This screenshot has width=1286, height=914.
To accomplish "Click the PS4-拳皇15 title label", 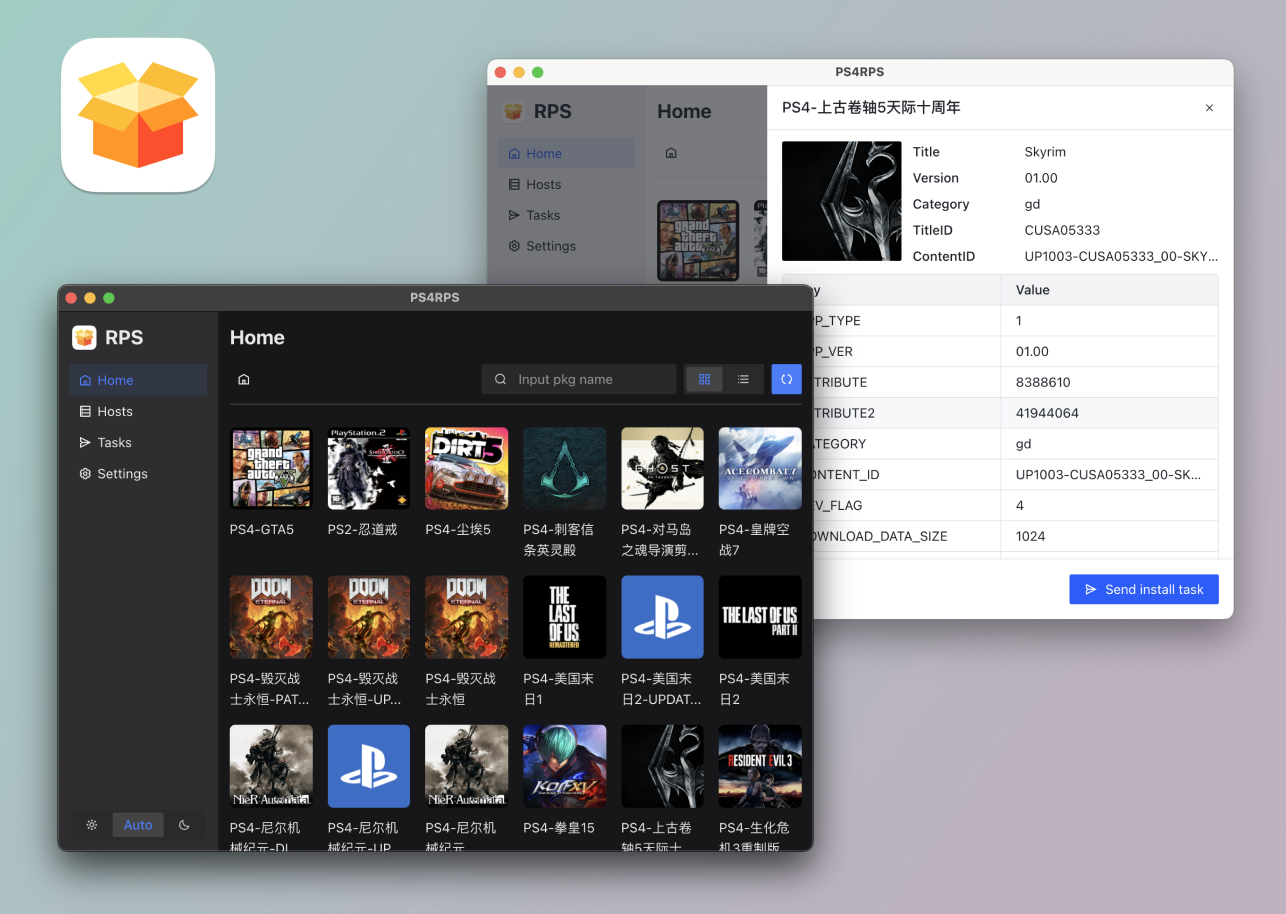I will (x=559, y=828).
